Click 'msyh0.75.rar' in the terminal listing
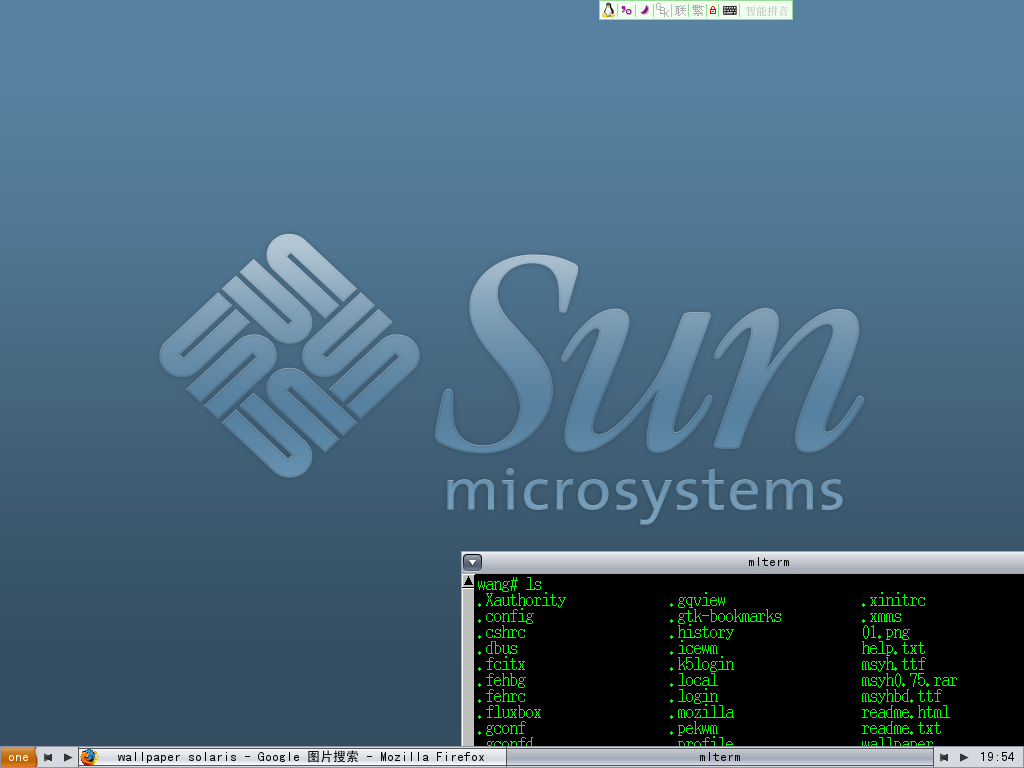 (909, 680)
